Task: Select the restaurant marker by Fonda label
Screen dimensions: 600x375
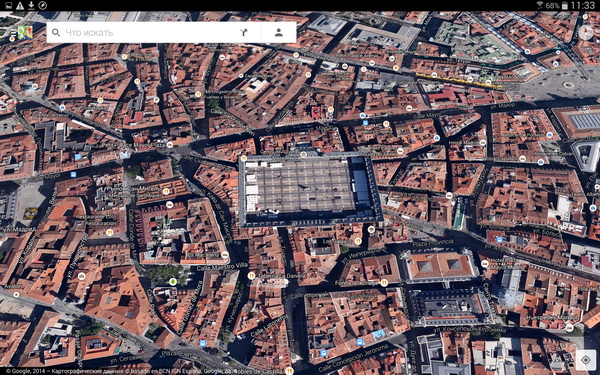Action: click(384, 282)
